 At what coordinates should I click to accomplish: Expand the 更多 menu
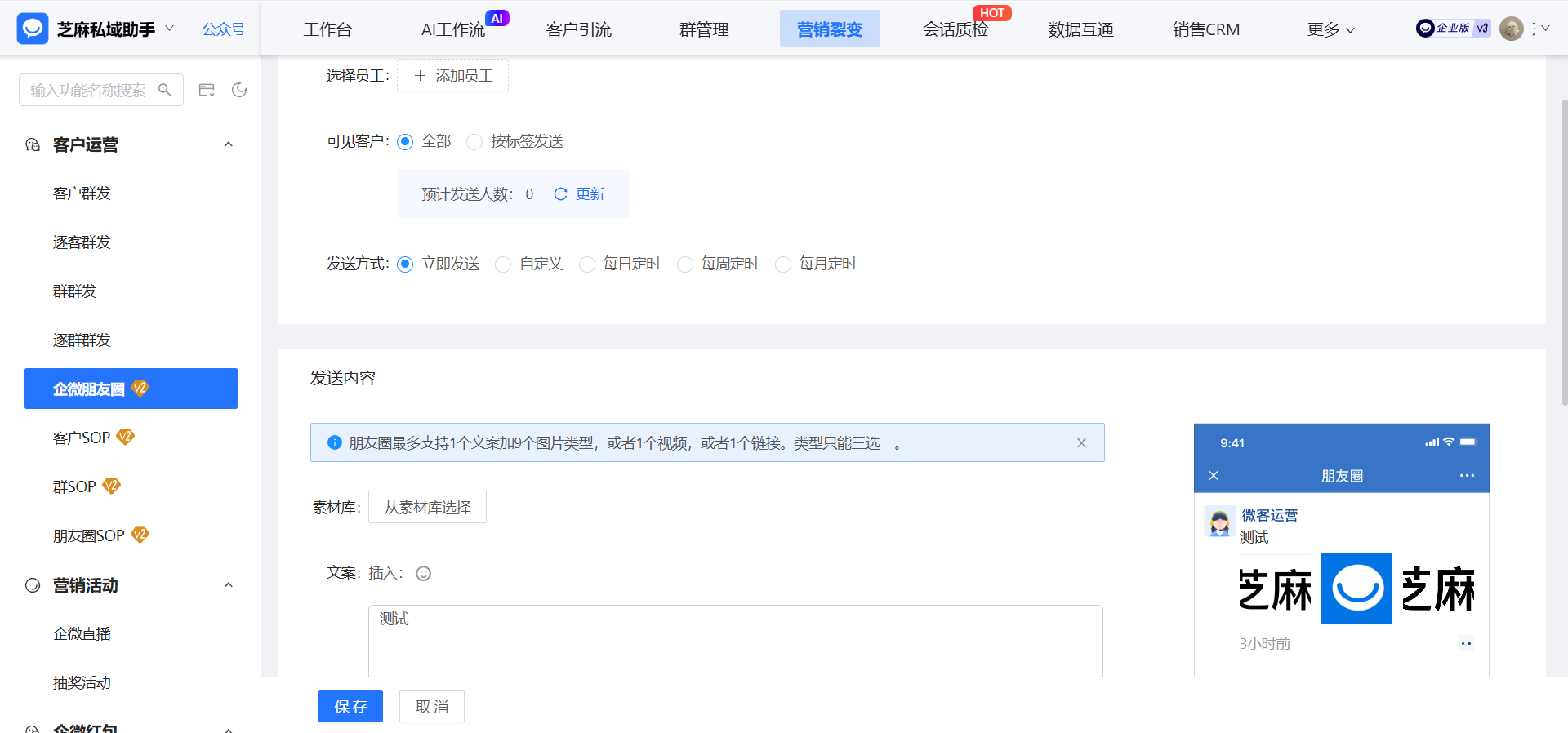[1330, 29]
